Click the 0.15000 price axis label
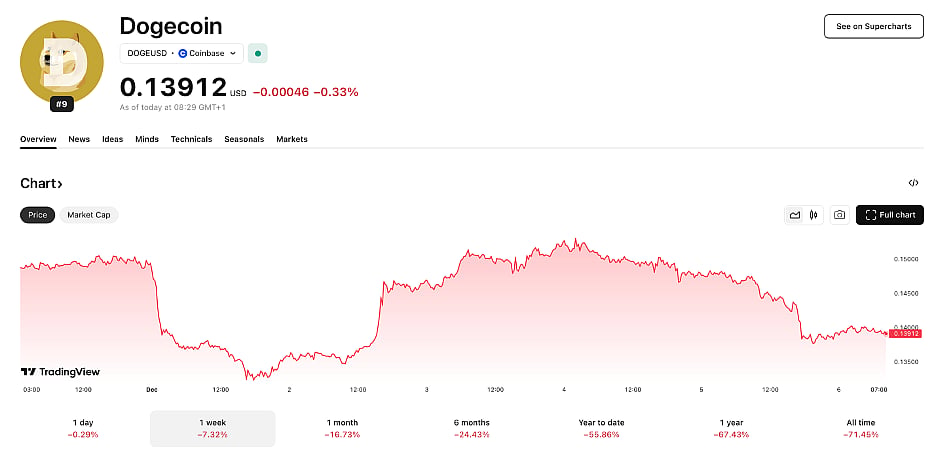This screenshot has width=936, height=464. point(906,259)
